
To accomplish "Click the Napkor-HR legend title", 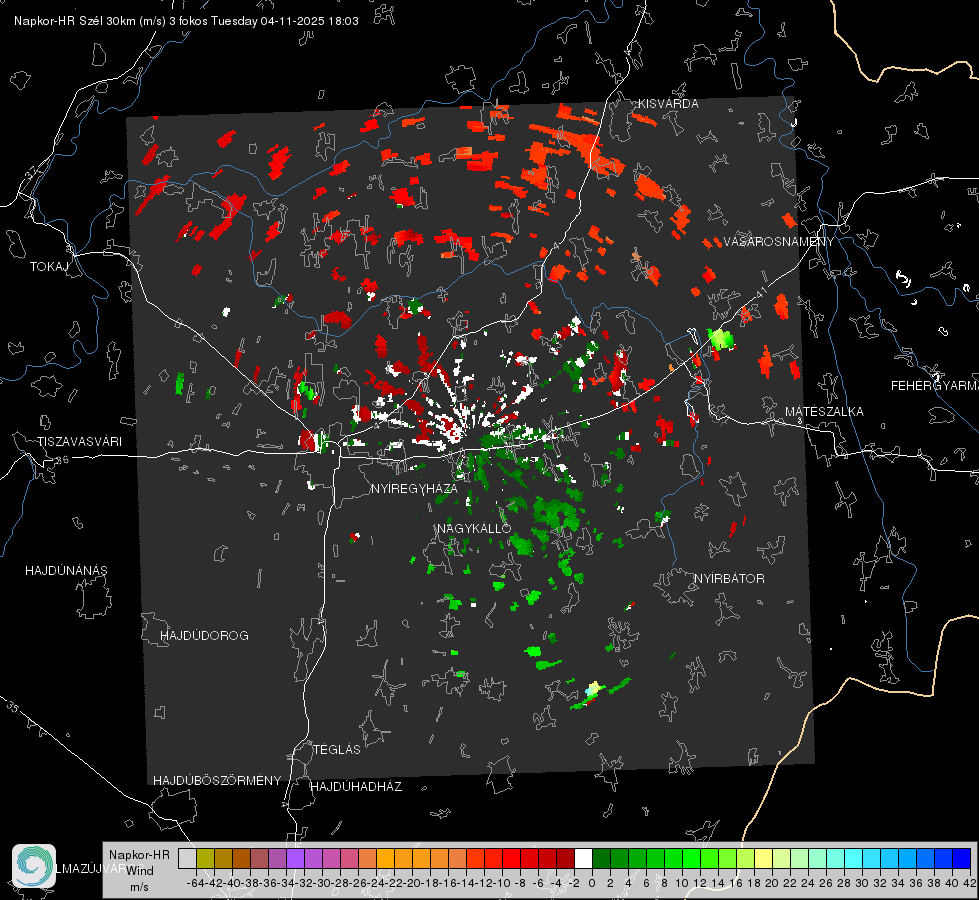I will [139, 855].
